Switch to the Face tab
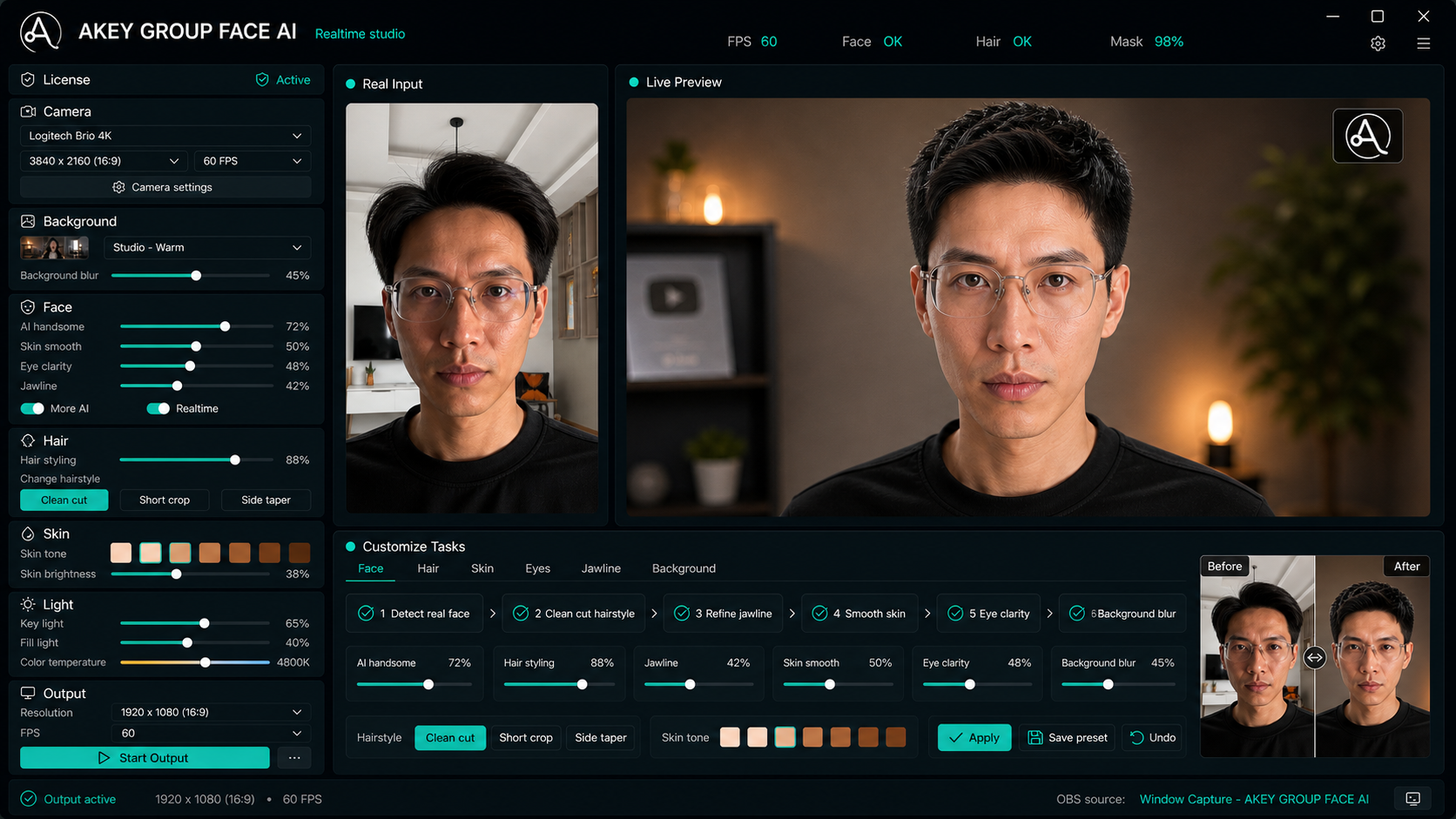The width and height of the screenshot is (1456, 819). coord(370,568)
